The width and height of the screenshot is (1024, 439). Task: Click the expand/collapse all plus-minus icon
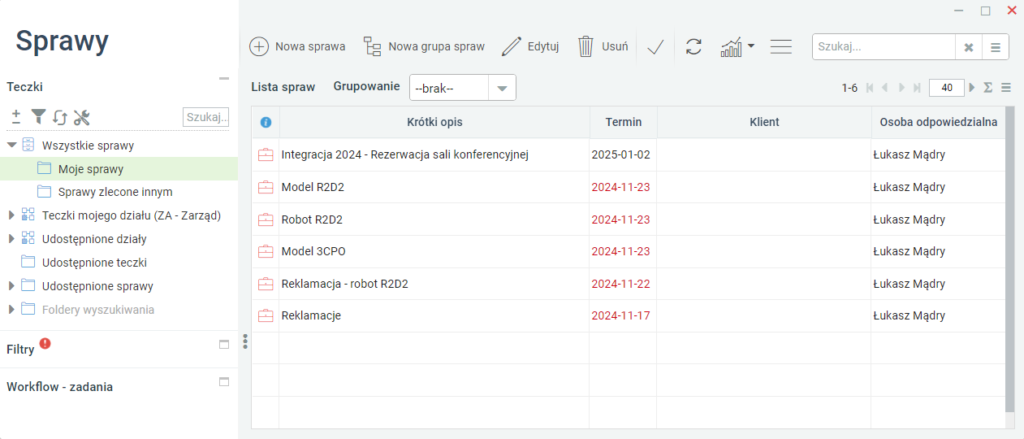click(x=16, y=117)
